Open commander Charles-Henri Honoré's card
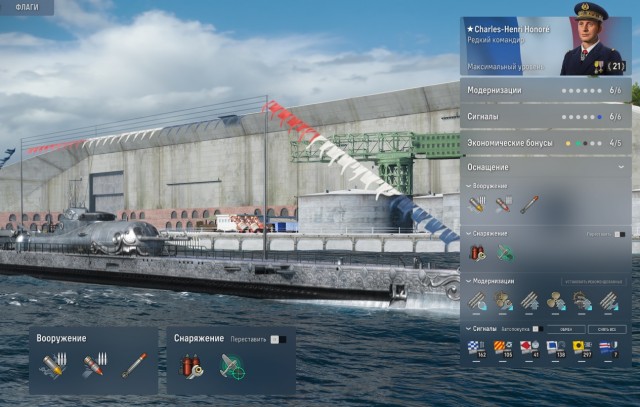 (546, 46)
